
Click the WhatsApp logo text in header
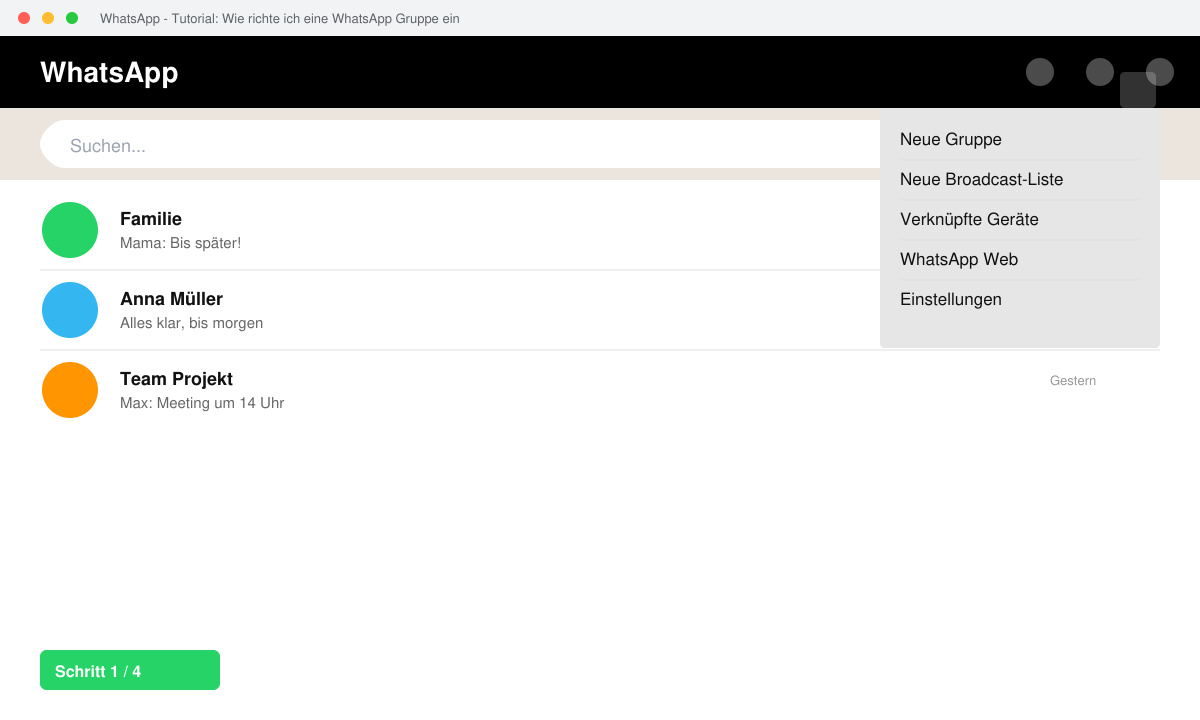(x=109, y=72)
